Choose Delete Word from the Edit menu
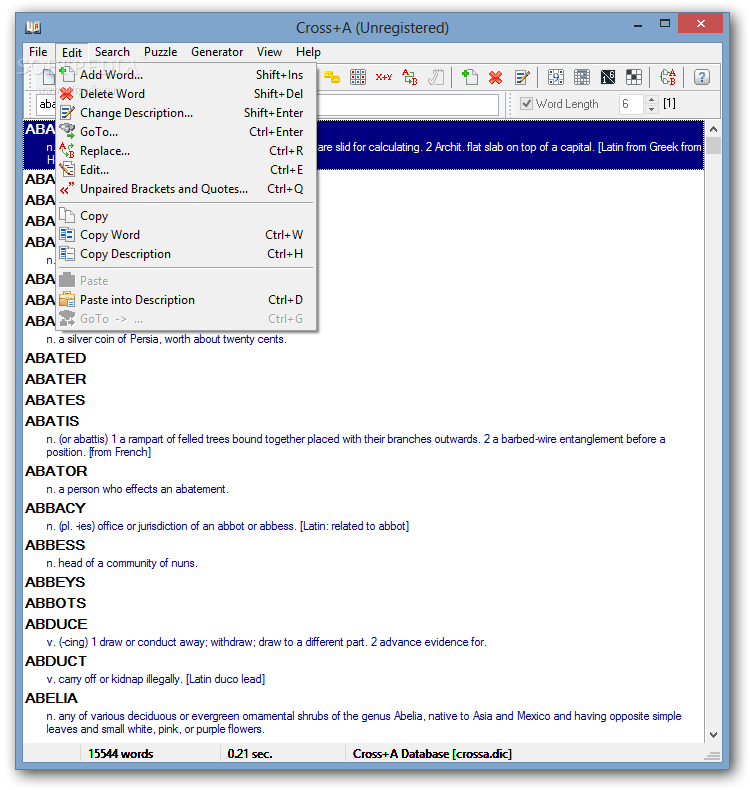750x790 pixels. pos(186,94)
